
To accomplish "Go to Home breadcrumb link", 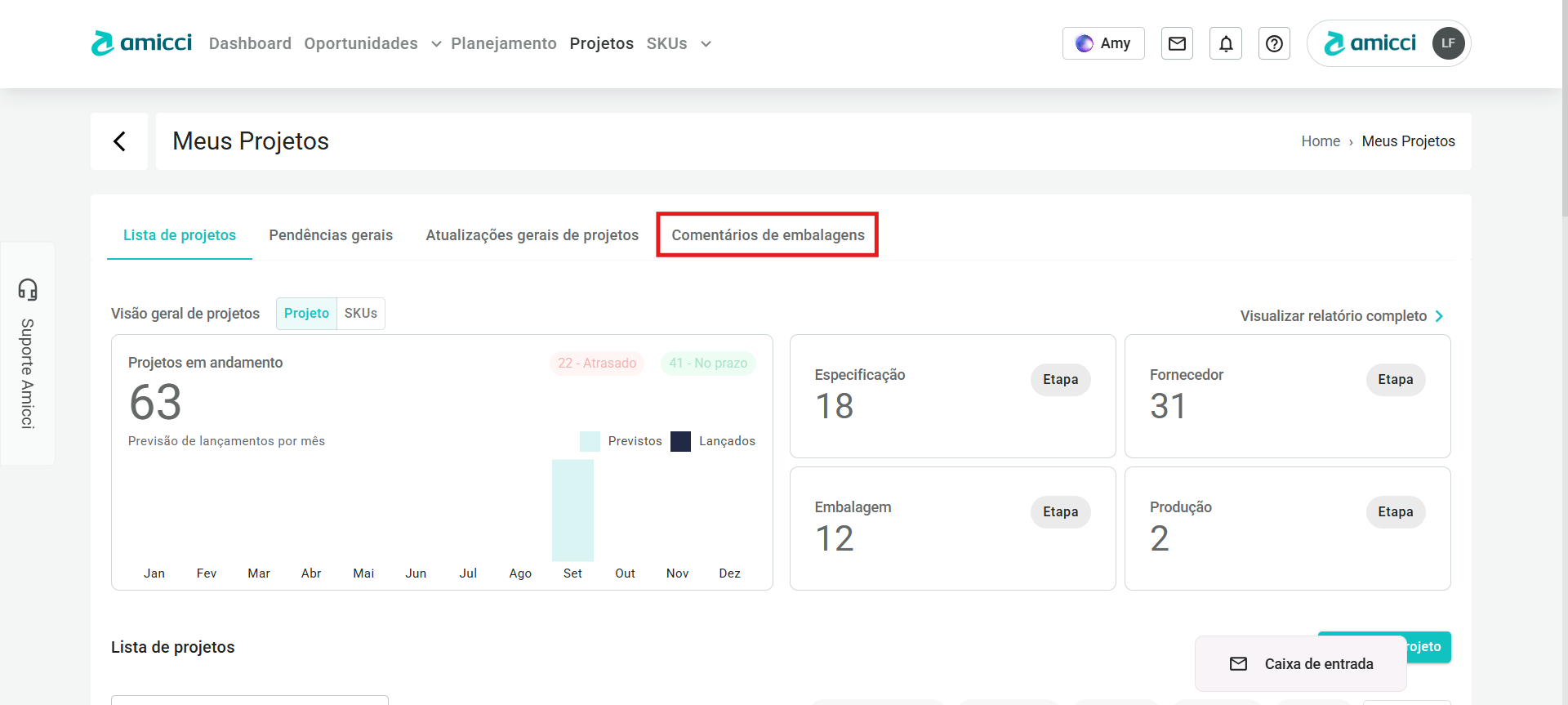I will click(x=1320, y=141).
